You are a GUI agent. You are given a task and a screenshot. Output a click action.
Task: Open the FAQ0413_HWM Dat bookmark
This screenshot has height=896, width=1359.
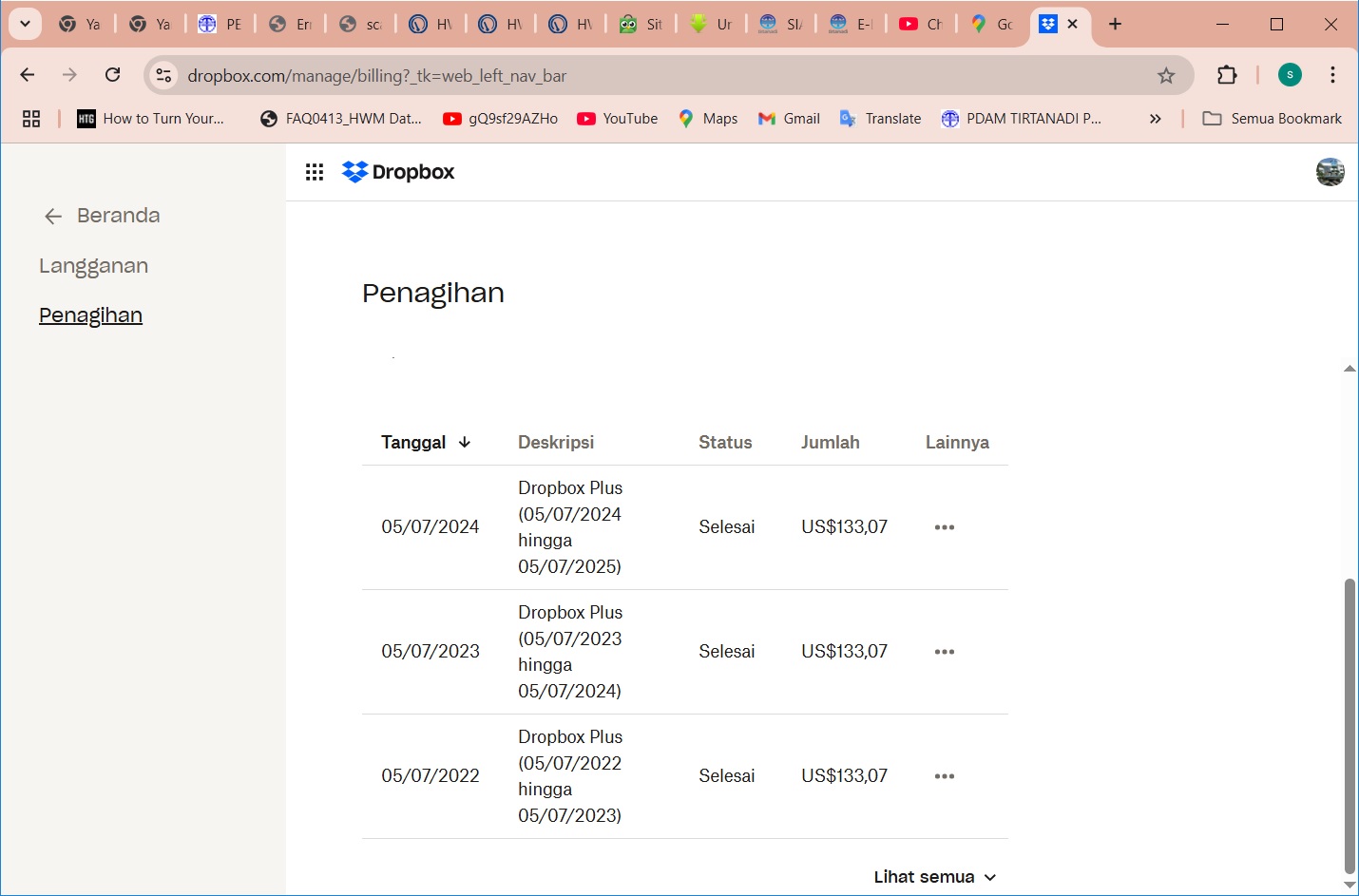(341, 119)
